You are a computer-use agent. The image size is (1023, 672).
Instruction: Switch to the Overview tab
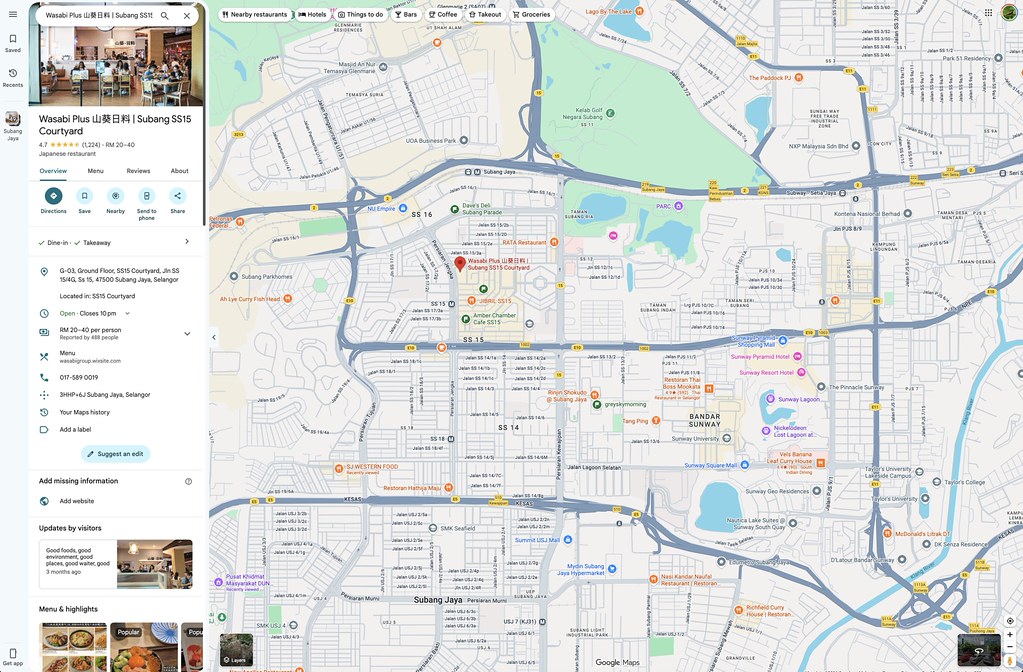point(53,171)
